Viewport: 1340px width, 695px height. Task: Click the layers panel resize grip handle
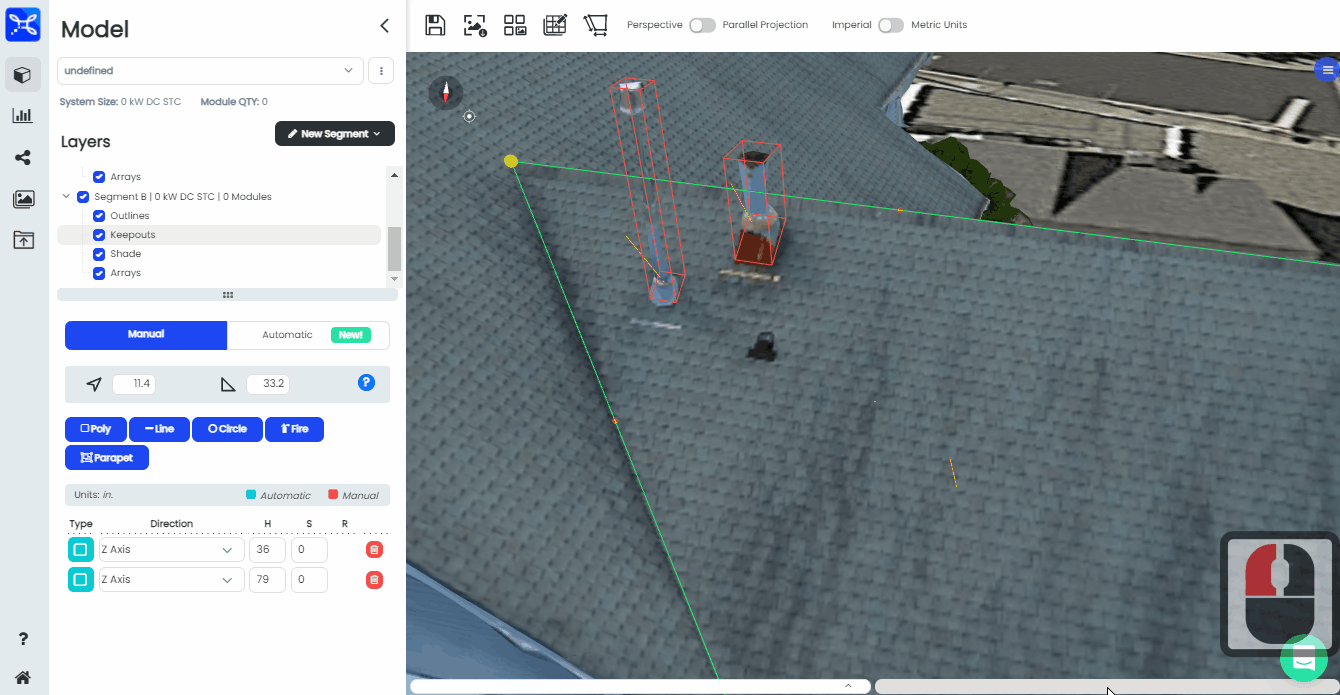pyautogui.click(x=228, y=295)
